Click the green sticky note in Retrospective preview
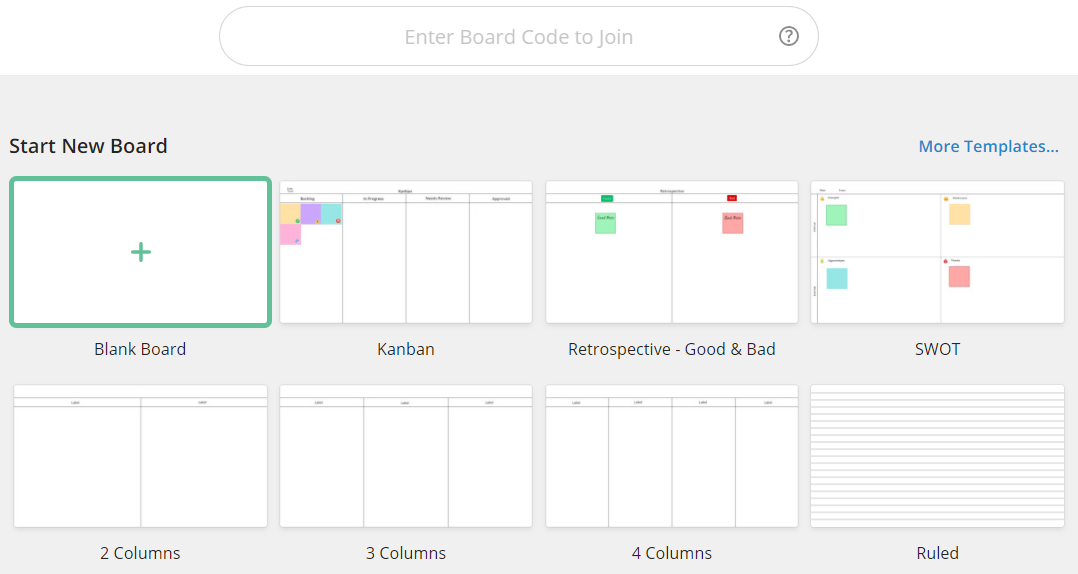This screenshot has height=574, width=1078. (606, 223)
